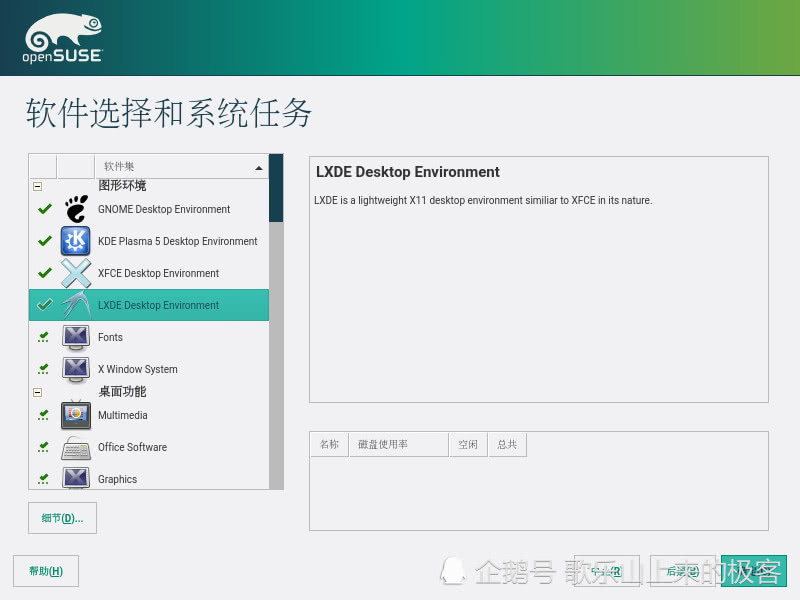Click the 桌面功能 category label
The image size is (800, 600).
click(x=122, y=391)
